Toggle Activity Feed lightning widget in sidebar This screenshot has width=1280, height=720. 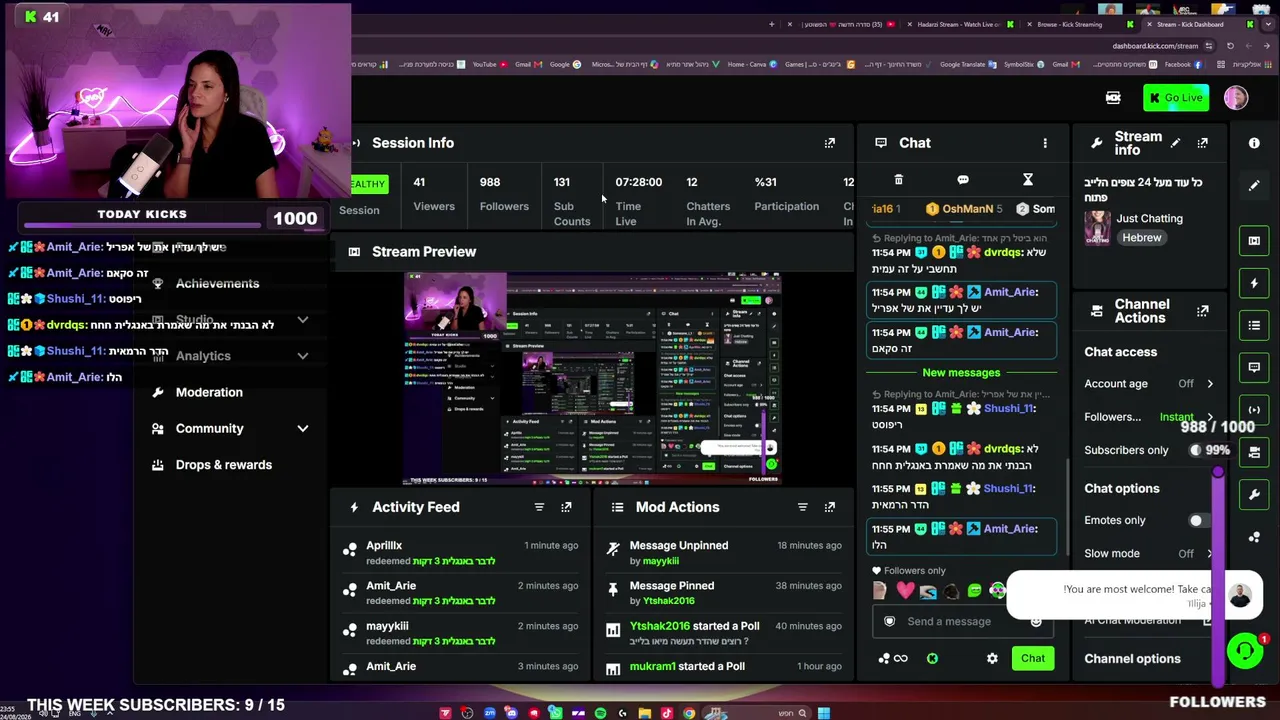(1254, 283)
